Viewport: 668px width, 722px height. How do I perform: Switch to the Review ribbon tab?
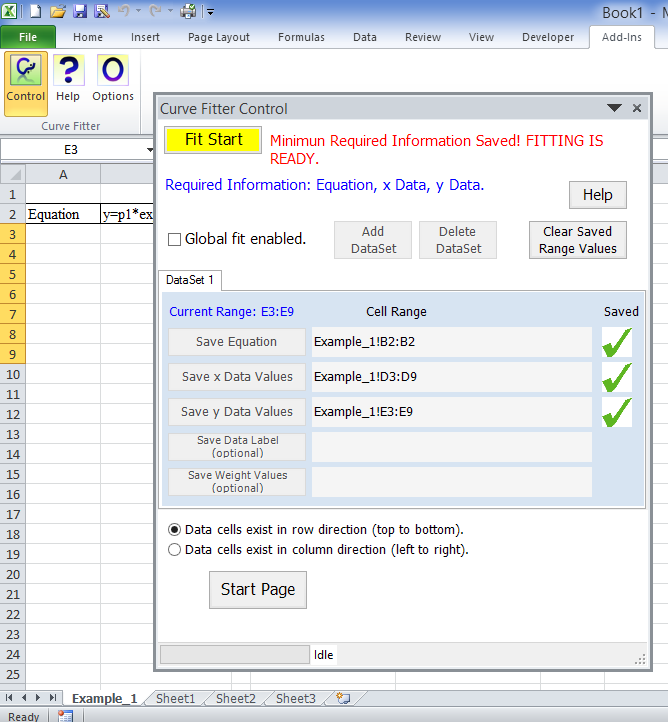pyautogui.click(x=423, y=37)
